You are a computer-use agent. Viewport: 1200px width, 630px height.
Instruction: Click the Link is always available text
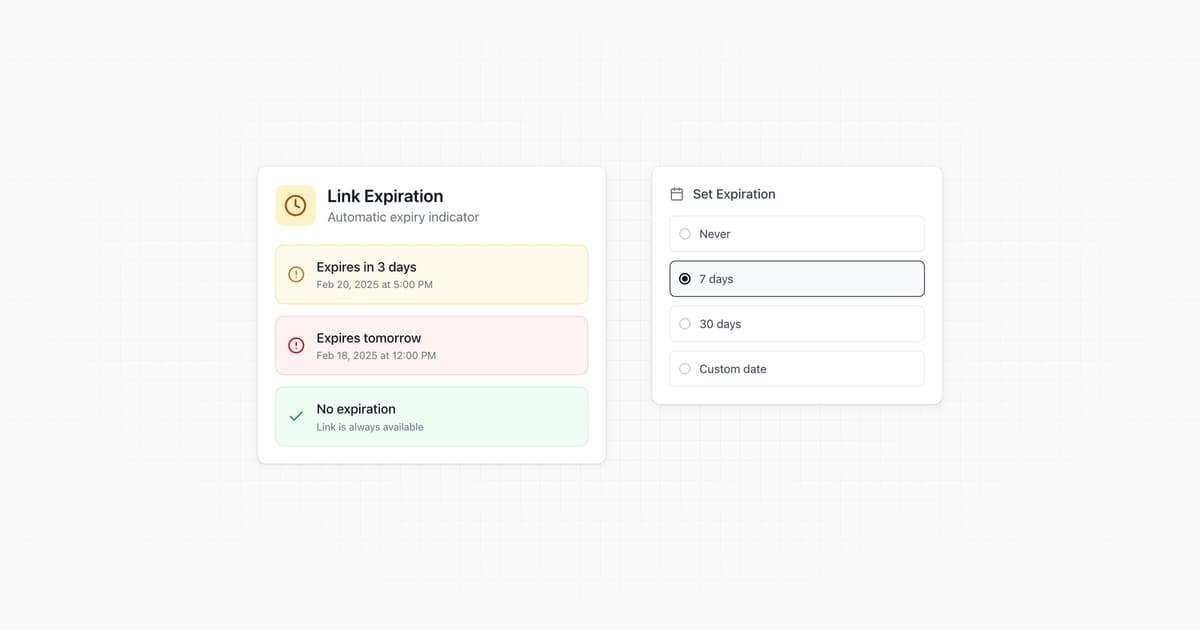tap(370, 427)
